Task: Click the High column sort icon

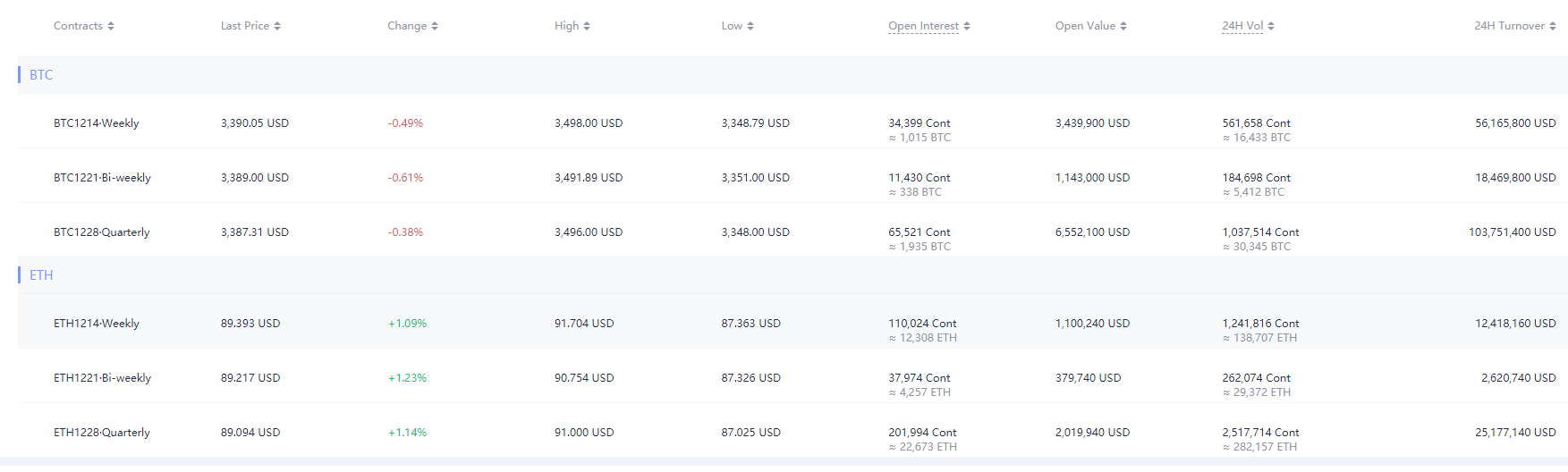Action: [587, 26]
